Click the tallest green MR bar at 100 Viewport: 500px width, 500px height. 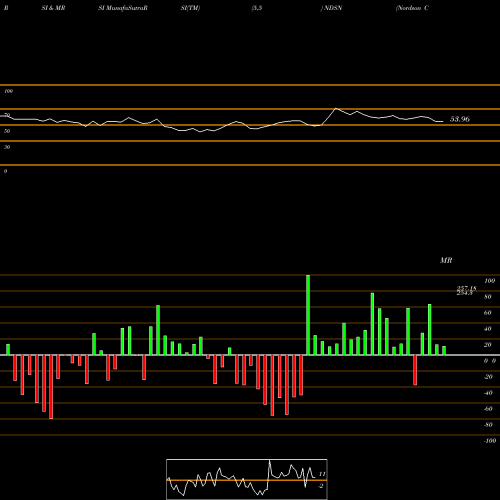point(308,315)
